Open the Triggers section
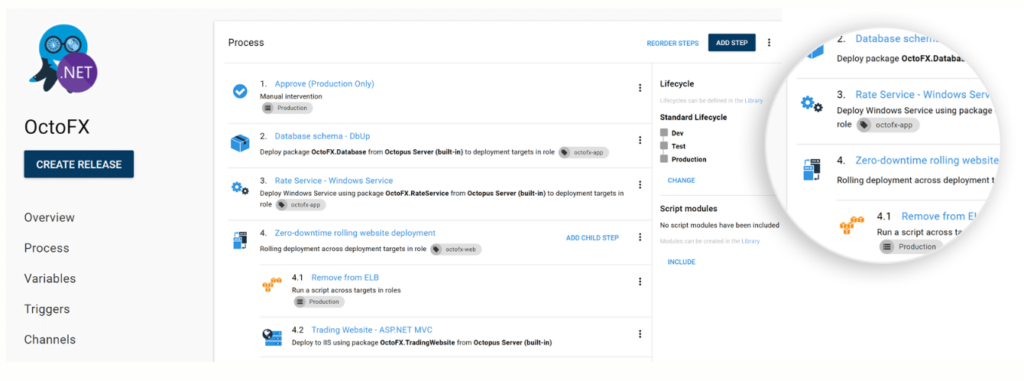Viewport: 1024px width, 381px height. coord(47,309)
